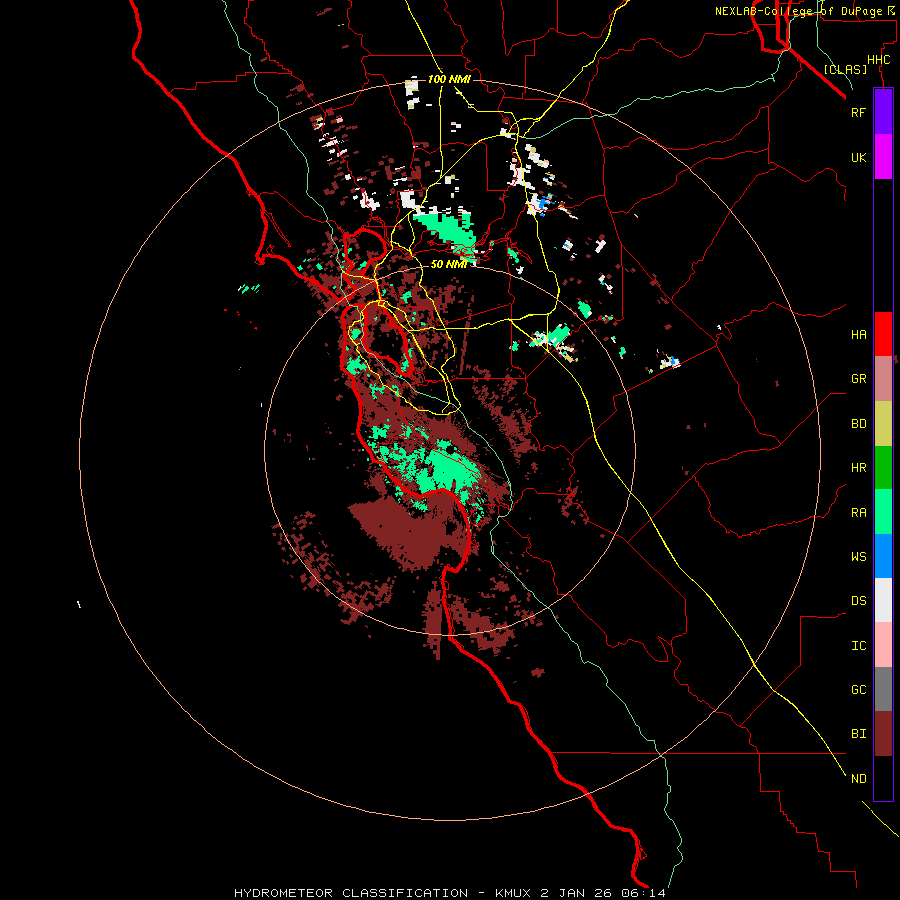Click the HR legend label
Image resolution: width=900 pixels, height=900 pixels.
pyautogui.click(x=858, y=468)
